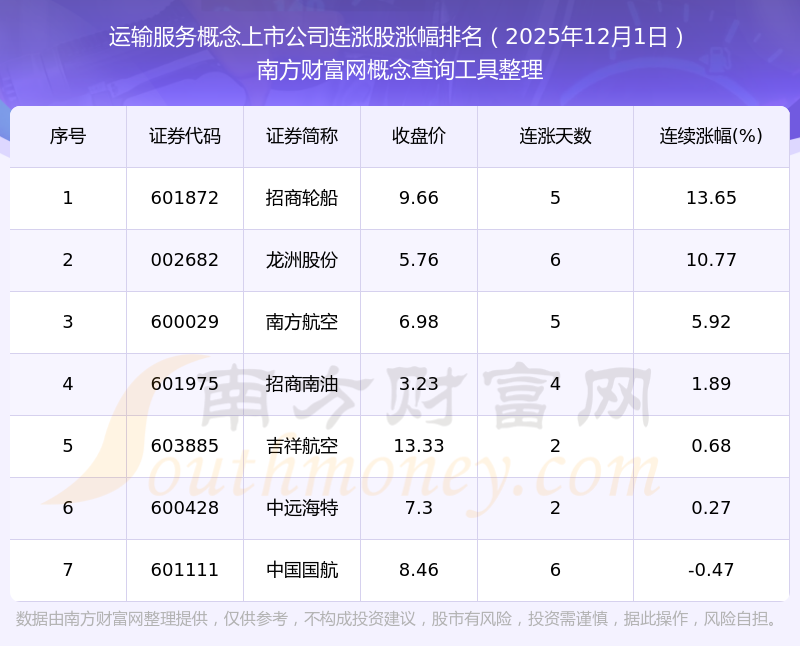This screenshot has height=646, width=800.
Task: Select stock name 龙洲股份
Action: [302, 260]
